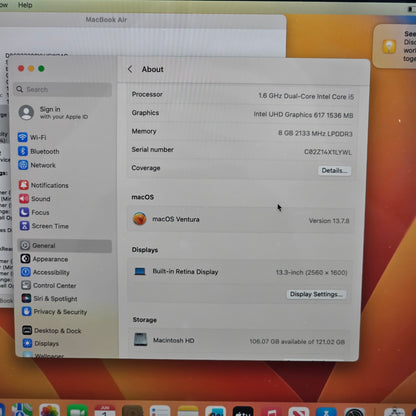Open Display Settings button
The image size is (416, 416).
click(316, 294)
